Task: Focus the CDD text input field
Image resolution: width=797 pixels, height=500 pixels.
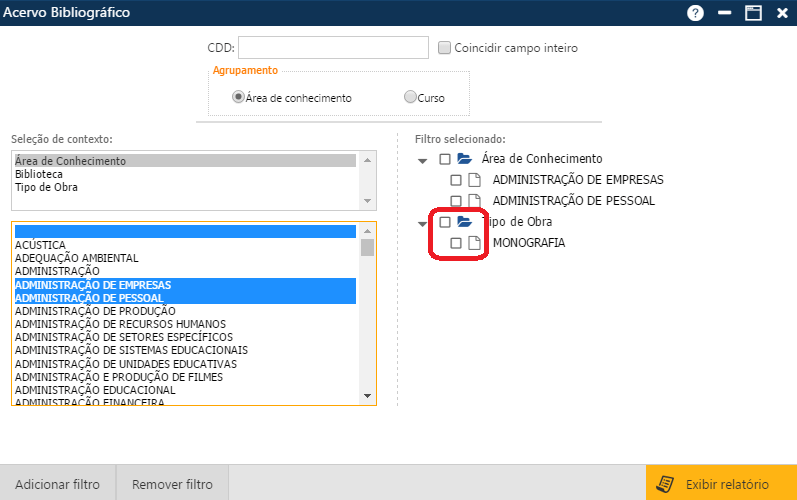Action: click(x=333, y=47)
